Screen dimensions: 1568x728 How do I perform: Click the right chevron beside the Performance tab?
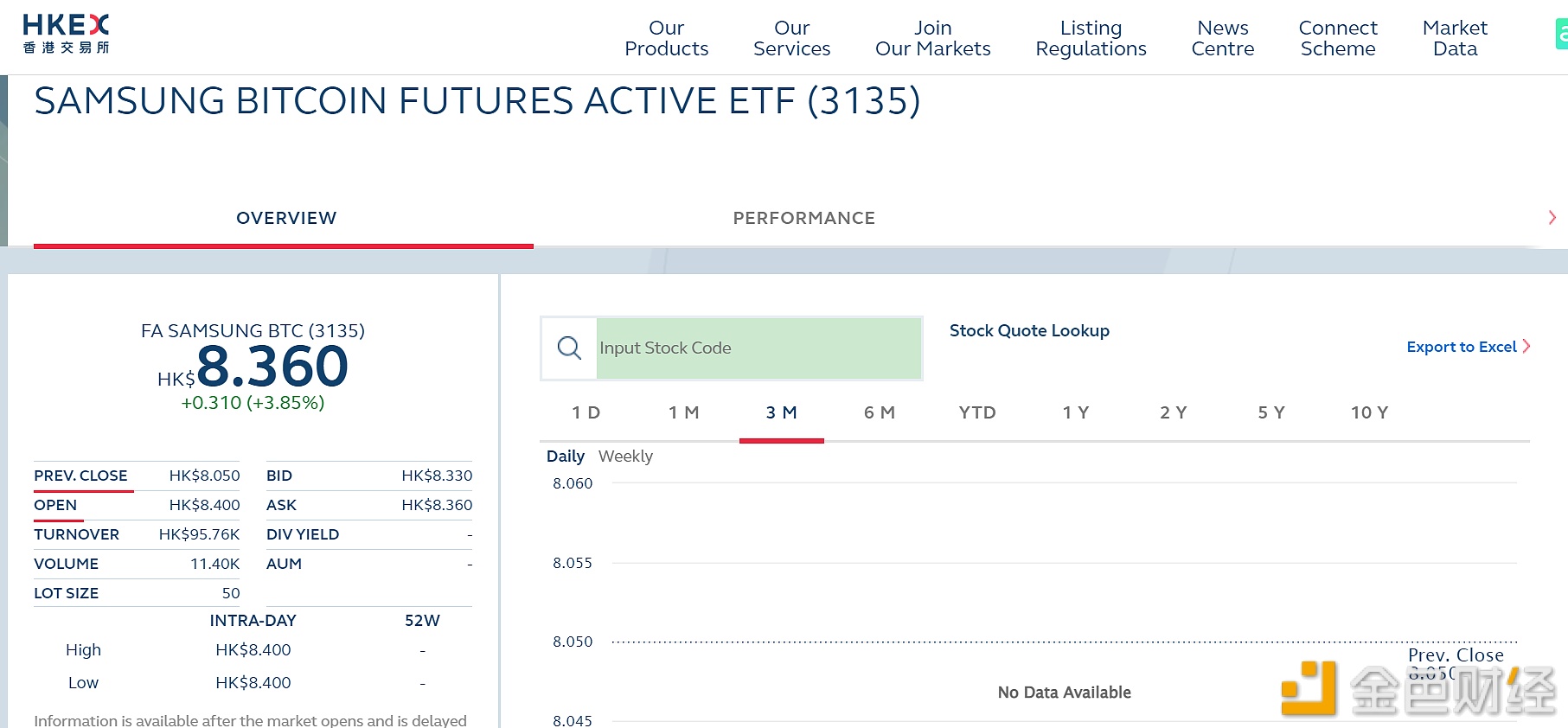[x=1552, y=218]
